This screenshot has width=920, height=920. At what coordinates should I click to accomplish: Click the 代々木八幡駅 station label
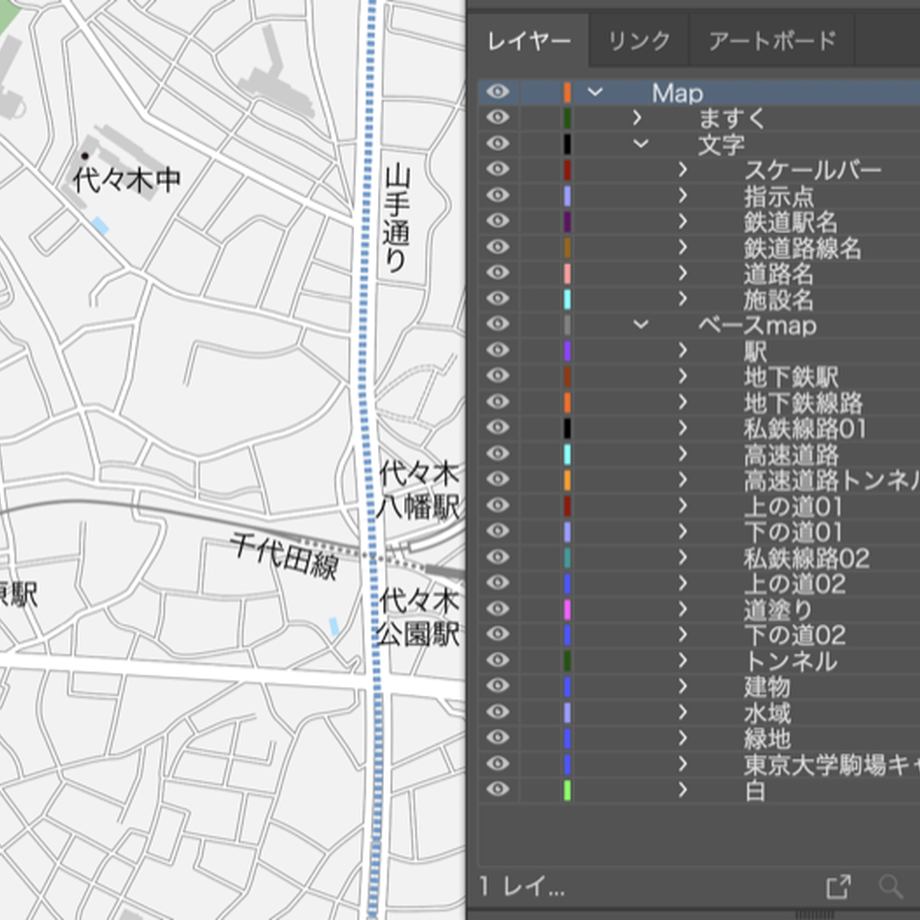coord(418,491)
